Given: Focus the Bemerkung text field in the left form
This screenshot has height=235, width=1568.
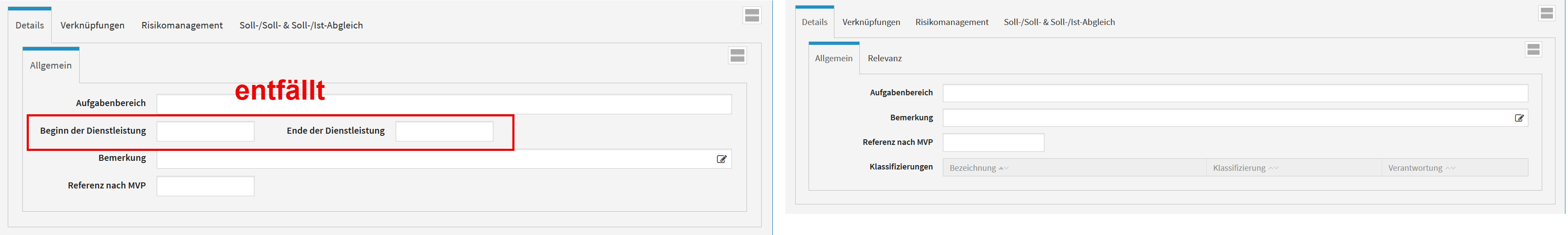Looking at the screenshot, I should (435, 159).
